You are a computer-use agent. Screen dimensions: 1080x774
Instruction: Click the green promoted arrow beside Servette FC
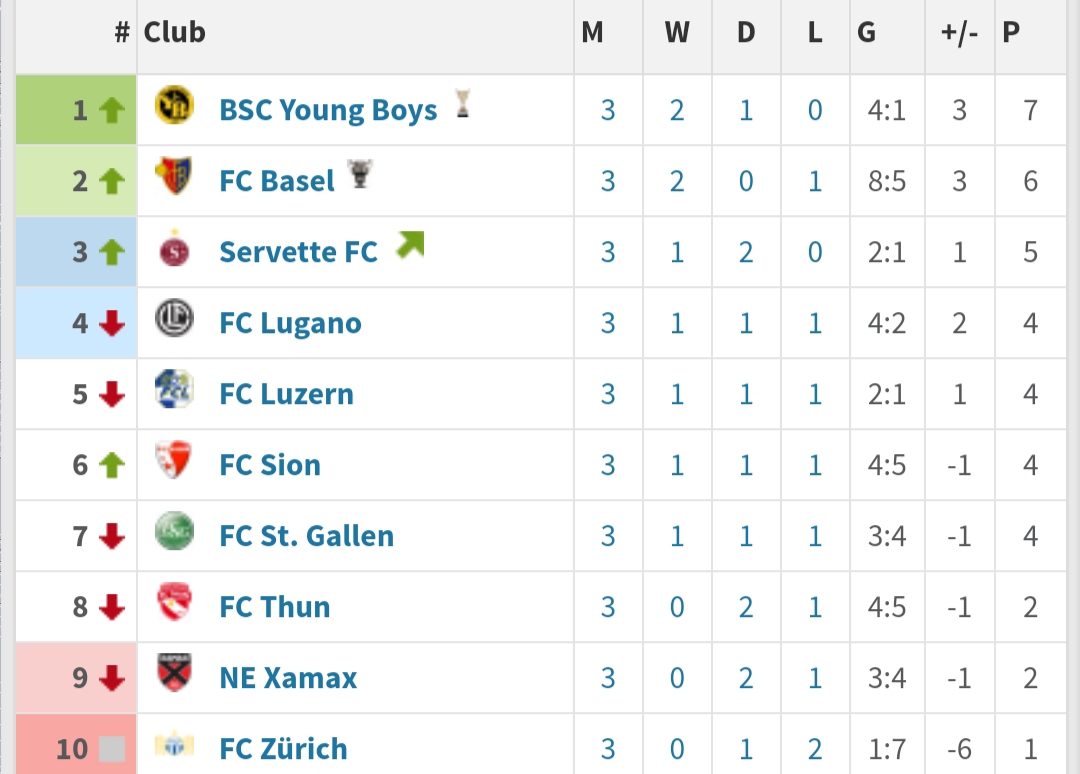tap(410, 245)
